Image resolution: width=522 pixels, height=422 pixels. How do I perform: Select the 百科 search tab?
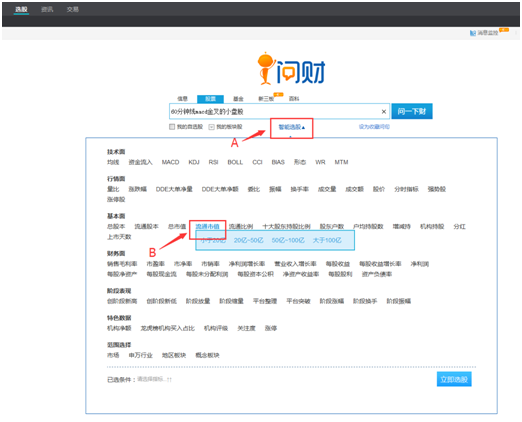294,99
